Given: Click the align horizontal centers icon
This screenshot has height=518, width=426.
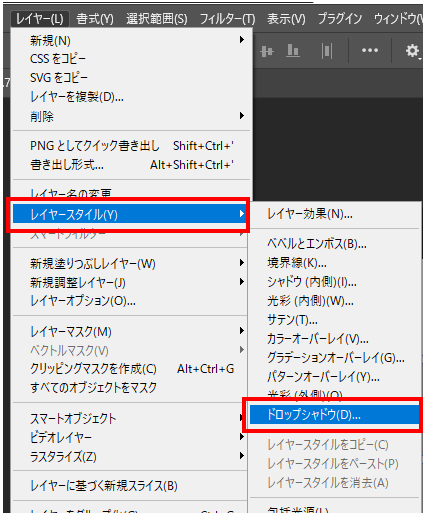Looking at the screenshot, I should [267, 51].
